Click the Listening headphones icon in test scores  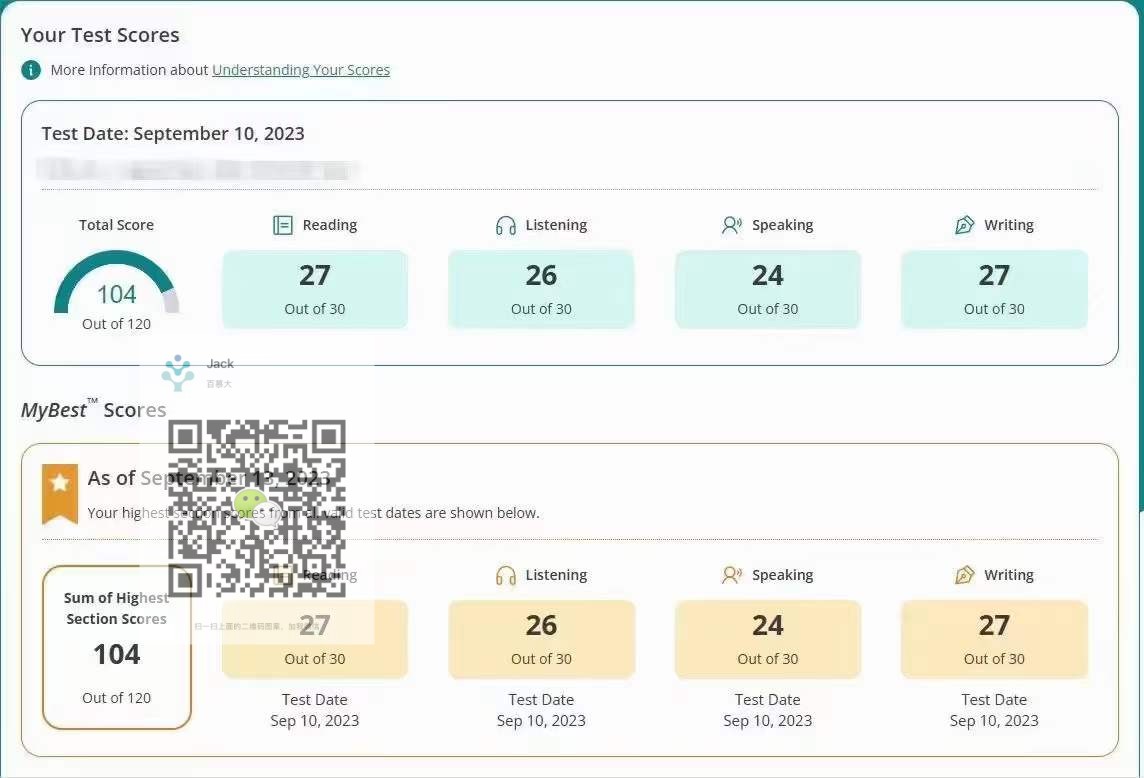pyautogui.click(x=506, y=226)
